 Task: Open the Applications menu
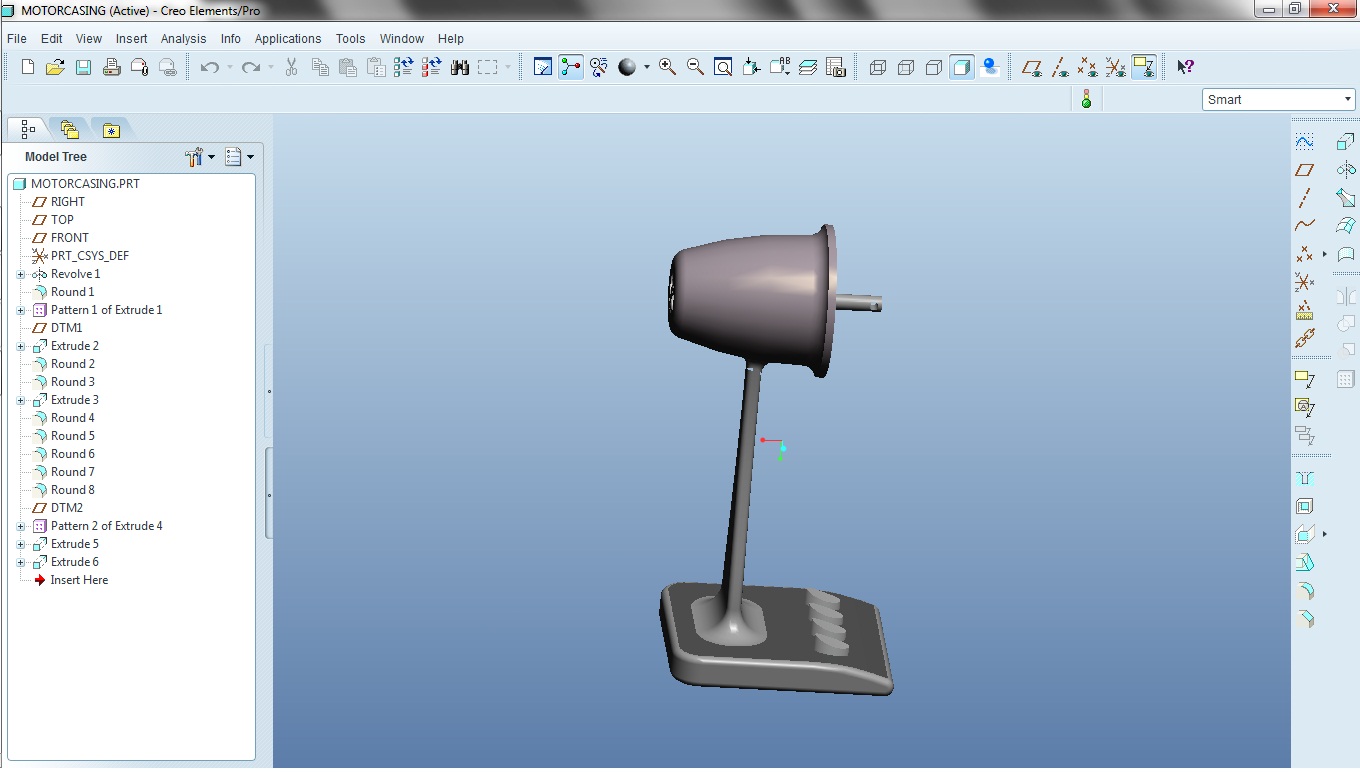coord(288,38)
